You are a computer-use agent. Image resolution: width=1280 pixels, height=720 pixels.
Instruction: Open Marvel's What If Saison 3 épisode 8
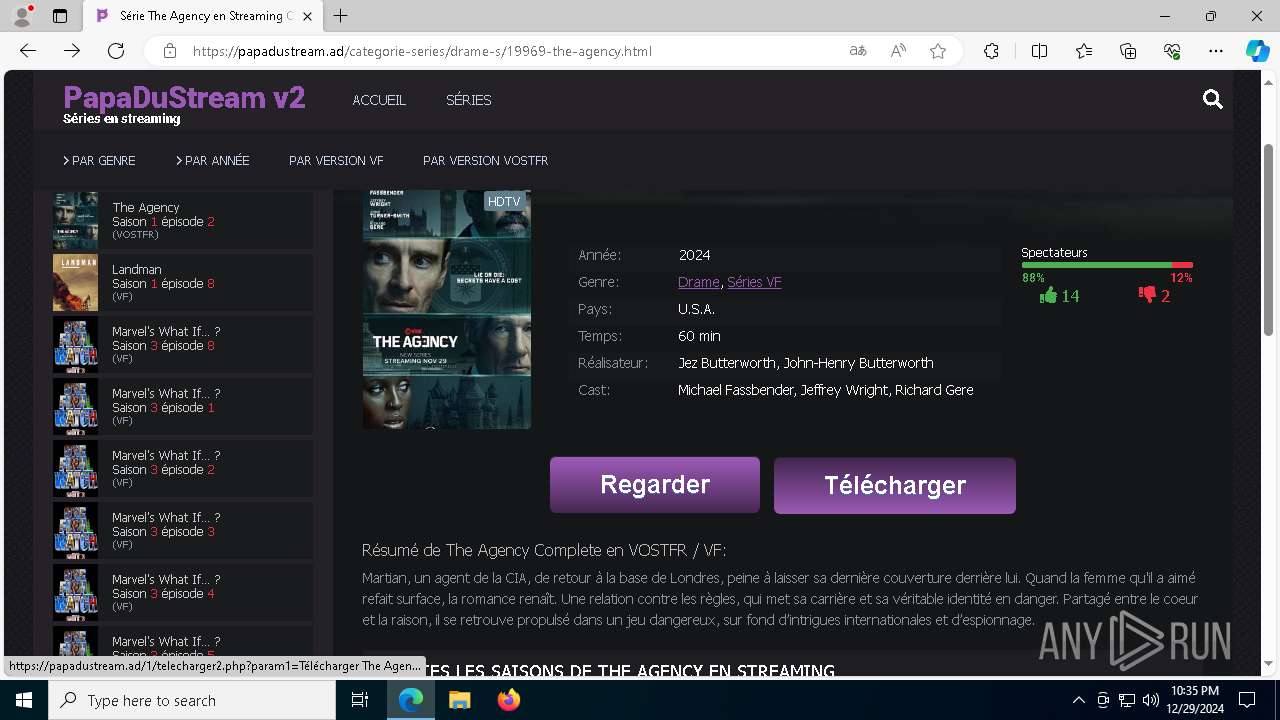coord(183,345)
